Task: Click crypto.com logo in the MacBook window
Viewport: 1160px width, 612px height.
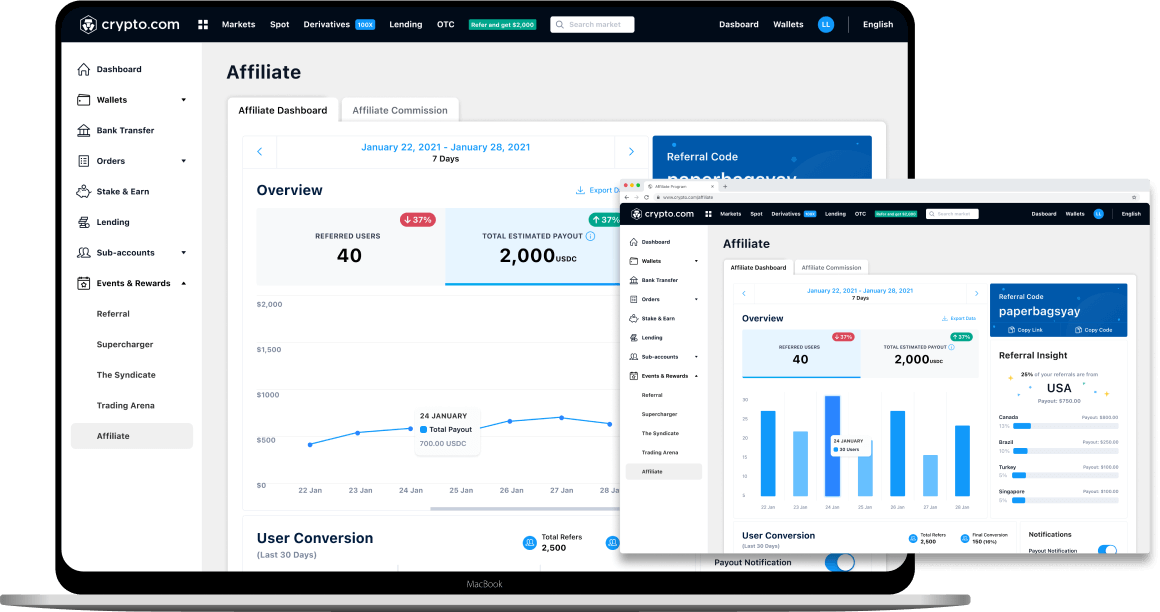Action: coord(129,24)
